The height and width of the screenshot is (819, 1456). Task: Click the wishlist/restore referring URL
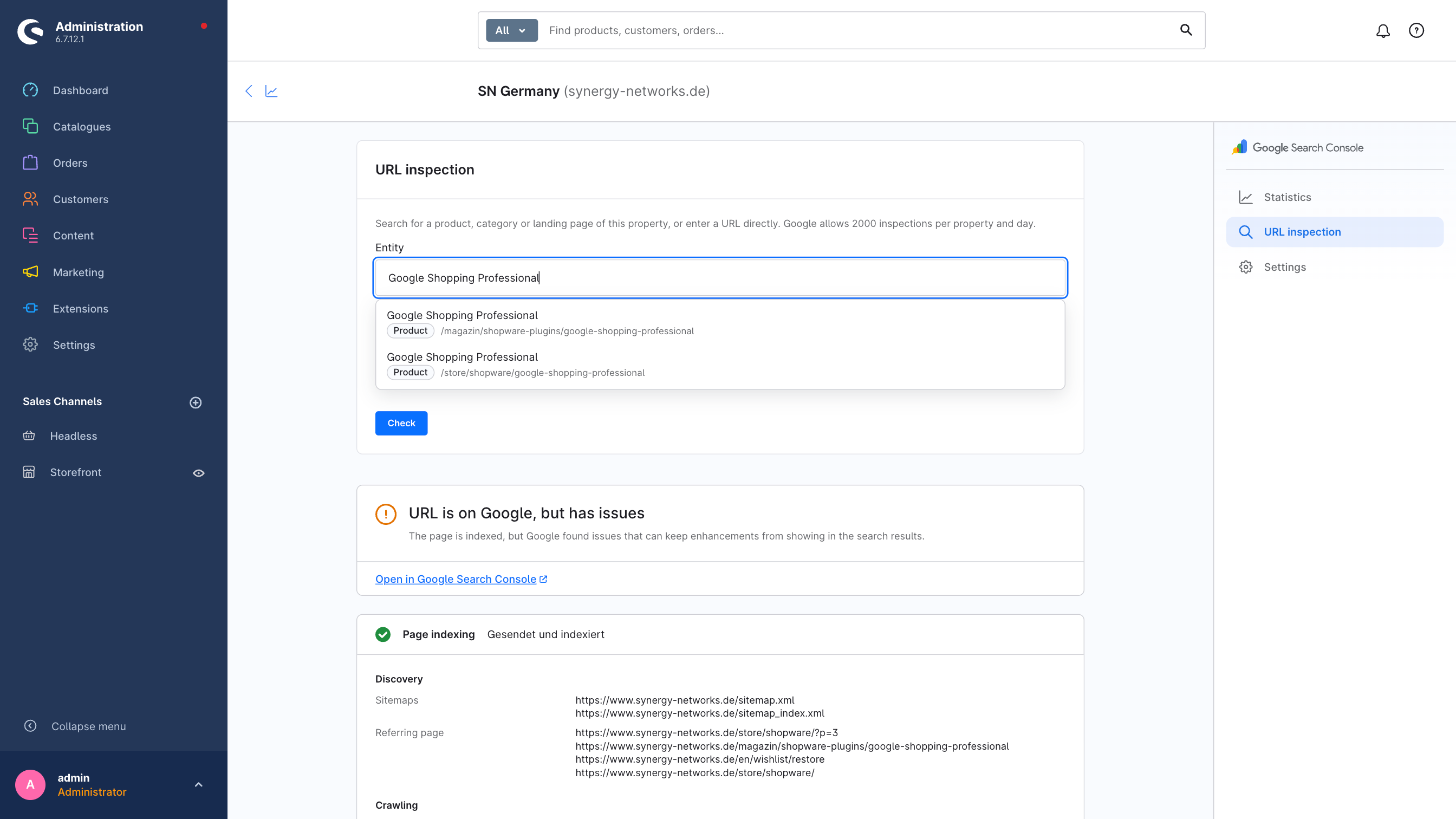(x=700, y=759)
